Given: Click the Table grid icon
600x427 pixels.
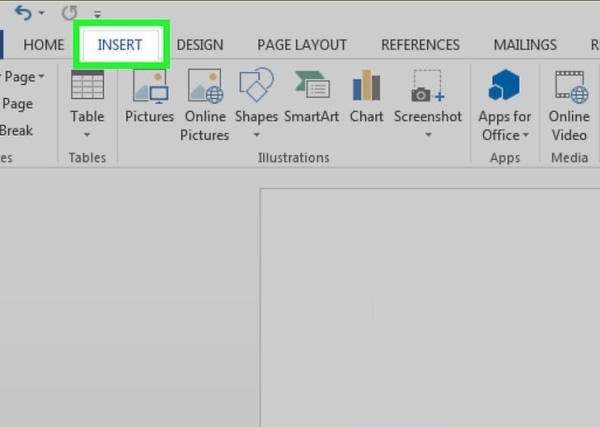Looking at the screenshot, I should [x=87, y=87].
